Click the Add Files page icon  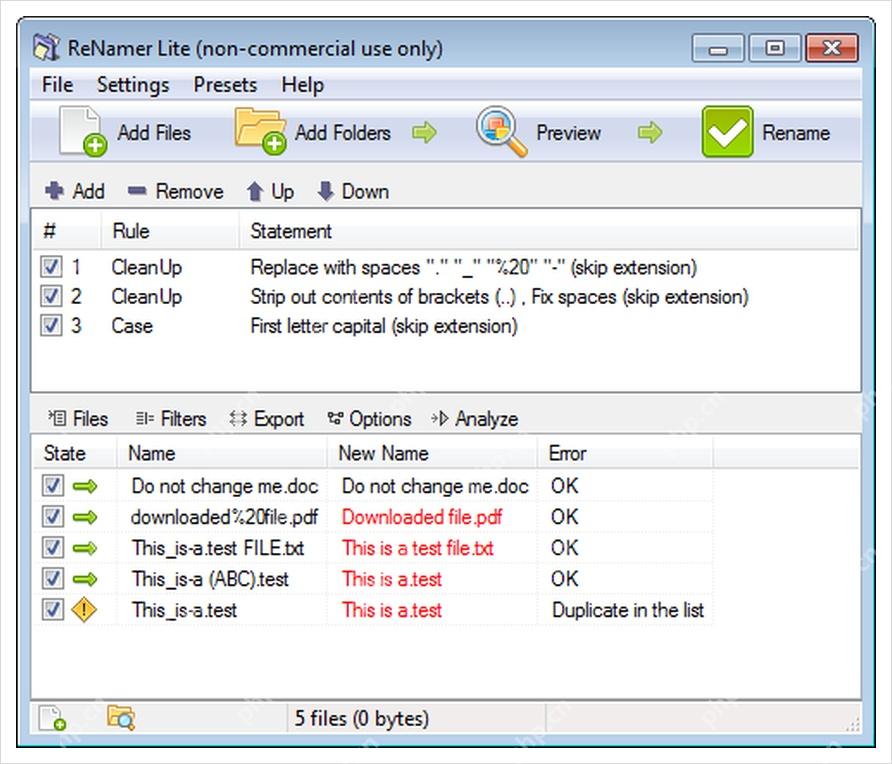(82, 131)
